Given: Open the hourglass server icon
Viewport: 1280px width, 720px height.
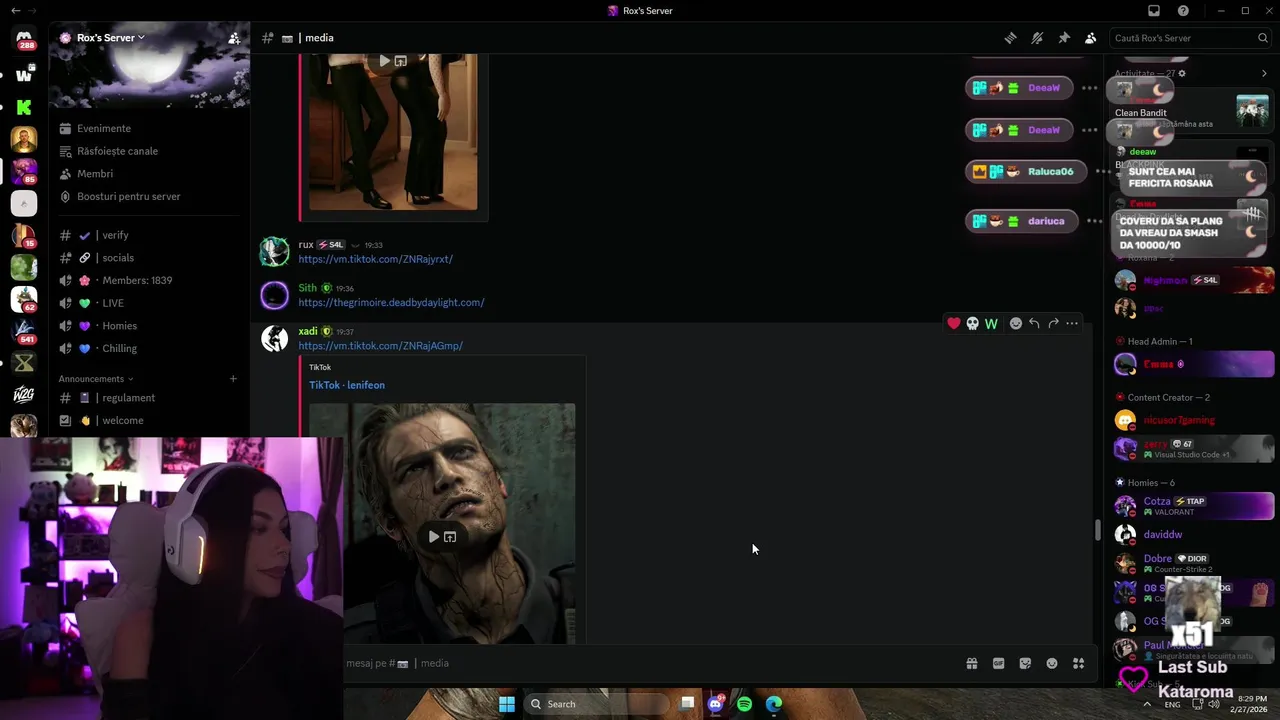Looking at the screenshot, I should pyautogui.click(x=24, y=363).
